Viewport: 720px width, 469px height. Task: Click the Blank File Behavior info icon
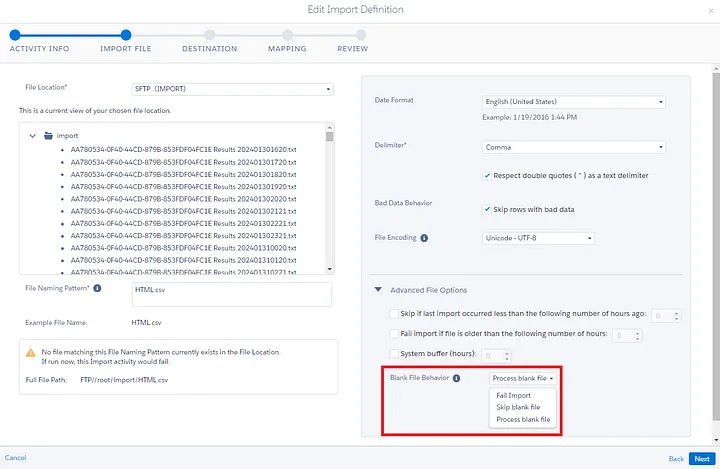[x=456, y=378]
